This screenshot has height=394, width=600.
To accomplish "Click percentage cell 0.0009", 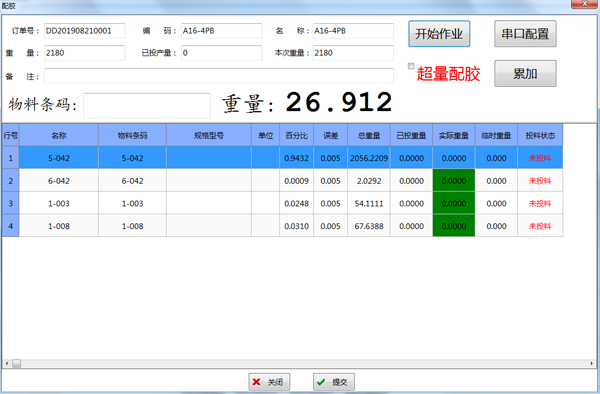I will tap(297, 181).
